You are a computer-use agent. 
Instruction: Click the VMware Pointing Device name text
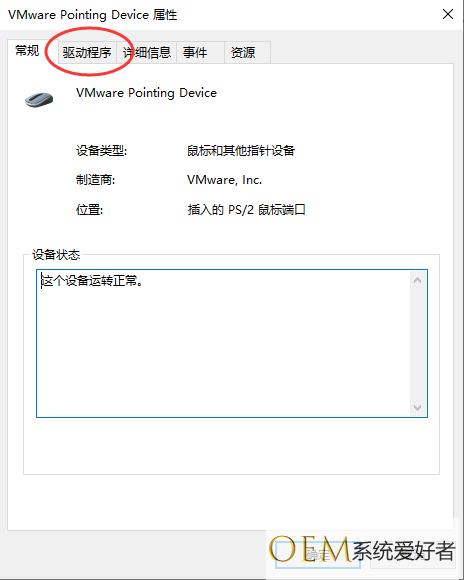click(146, 93)
